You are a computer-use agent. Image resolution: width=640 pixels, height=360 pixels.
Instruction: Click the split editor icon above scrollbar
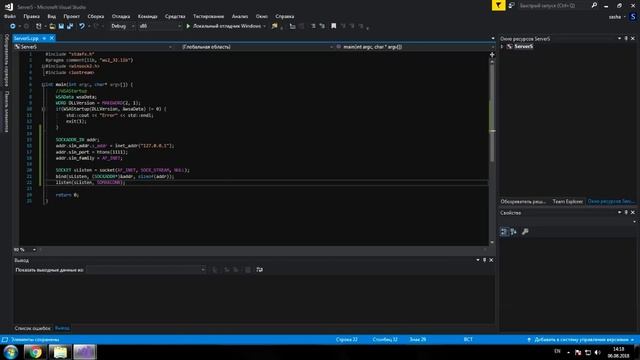492,55
